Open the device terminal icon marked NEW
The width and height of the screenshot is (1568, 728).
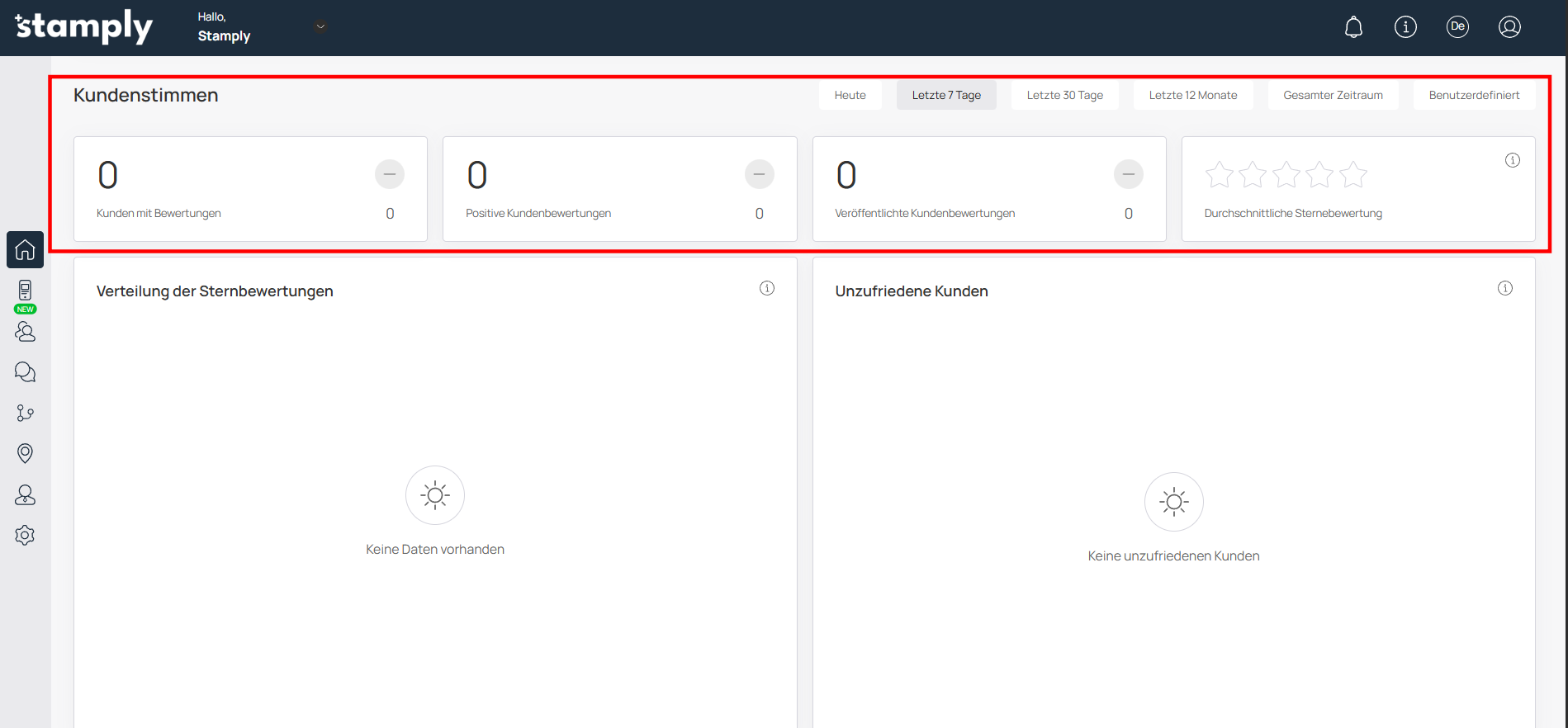(x=25, y=291)
